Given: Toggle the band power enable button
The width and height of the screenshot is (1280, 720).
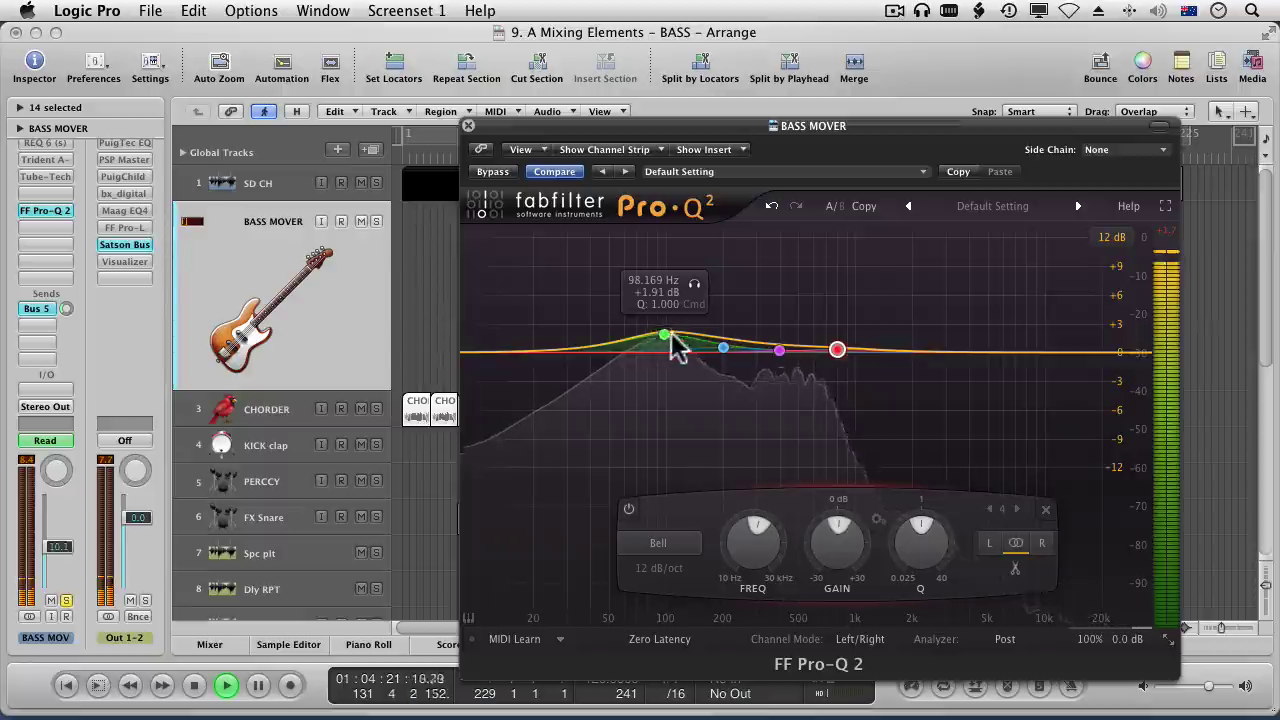Looking at the screenshot, I should [629, 509].
